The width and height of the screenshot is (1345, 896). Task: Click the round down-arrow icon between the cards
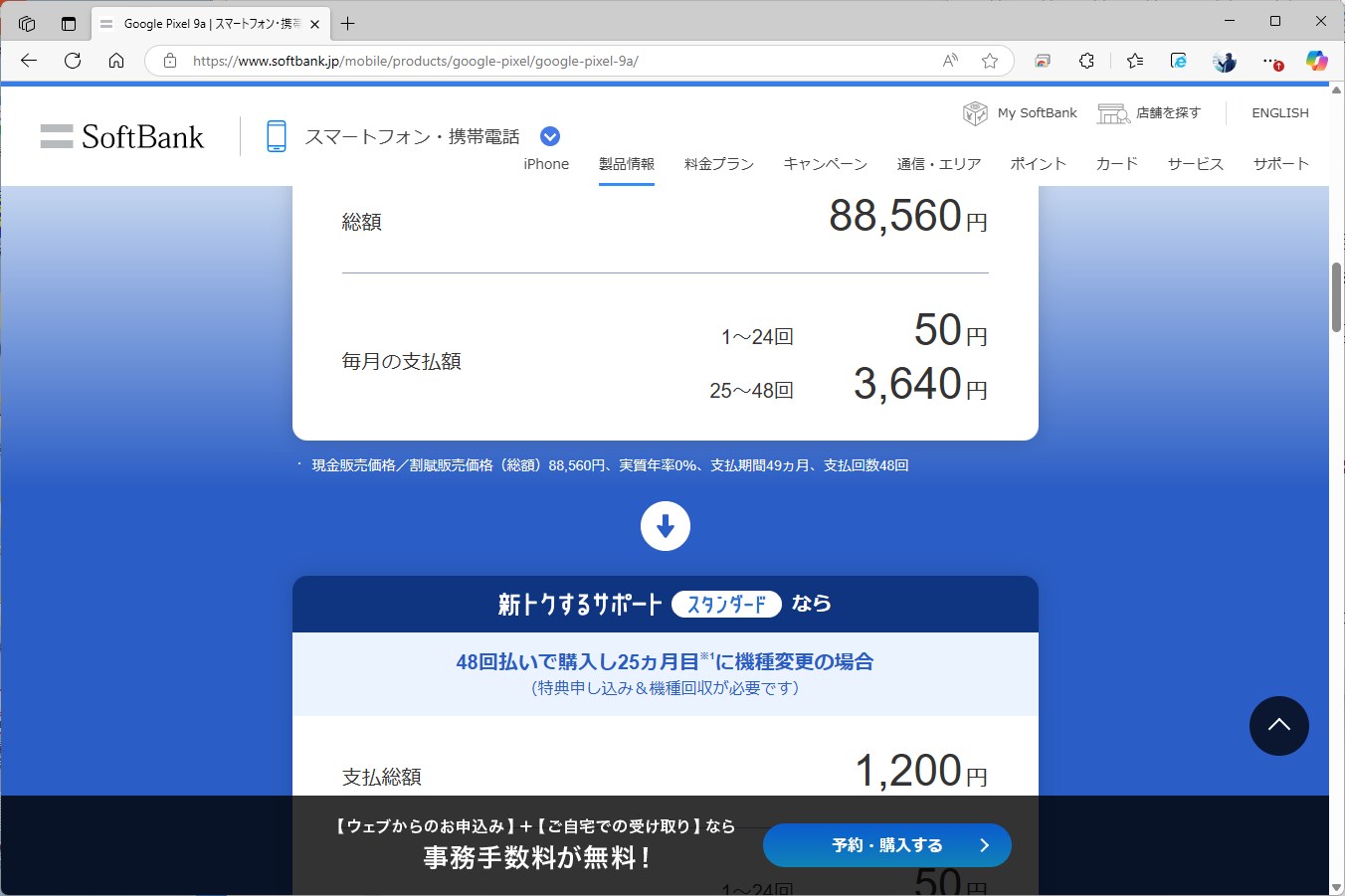pos(666,526)
